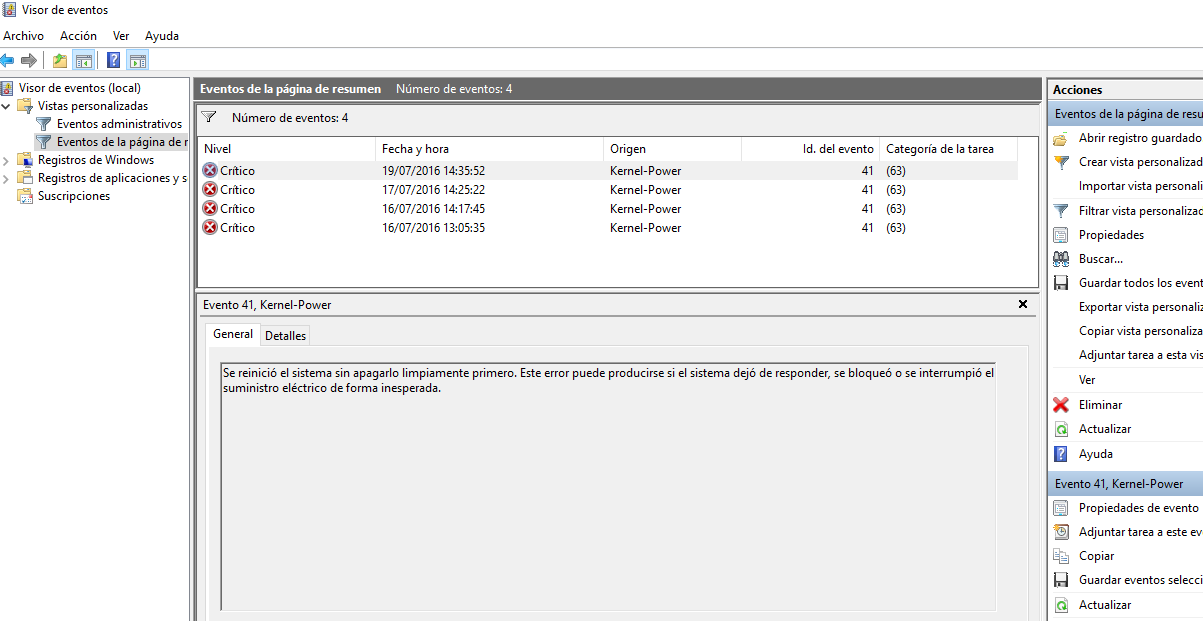Click the floppy disk icon for Guardar todos
1203x621 pixels.
point(1061,283)
